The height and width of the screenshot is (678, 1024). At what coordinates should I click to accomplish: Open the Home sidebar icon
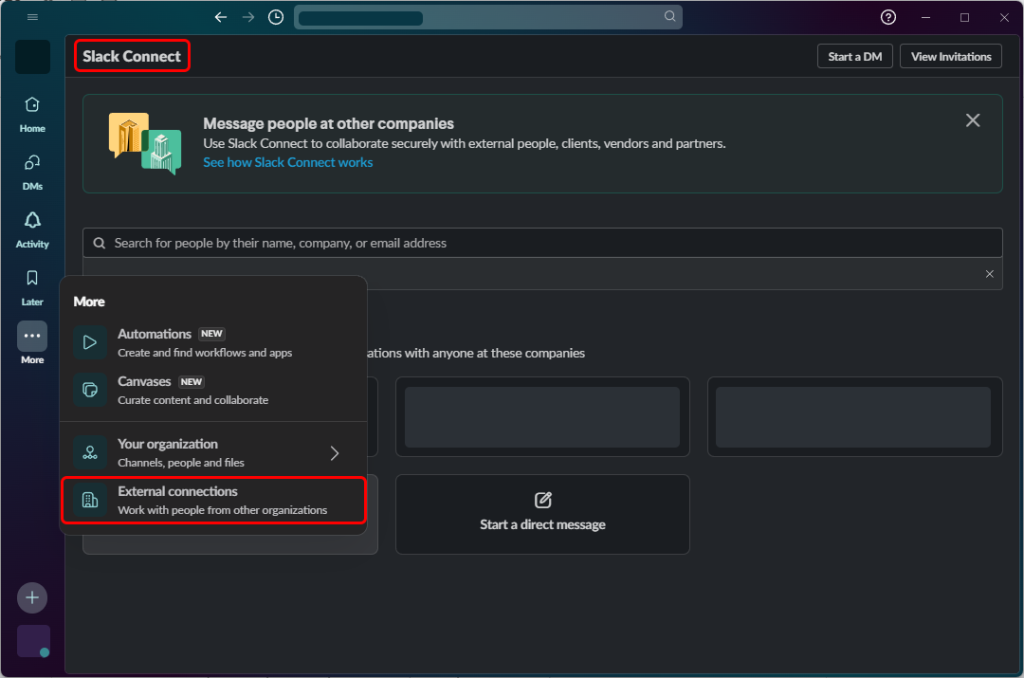click(32, 106)
